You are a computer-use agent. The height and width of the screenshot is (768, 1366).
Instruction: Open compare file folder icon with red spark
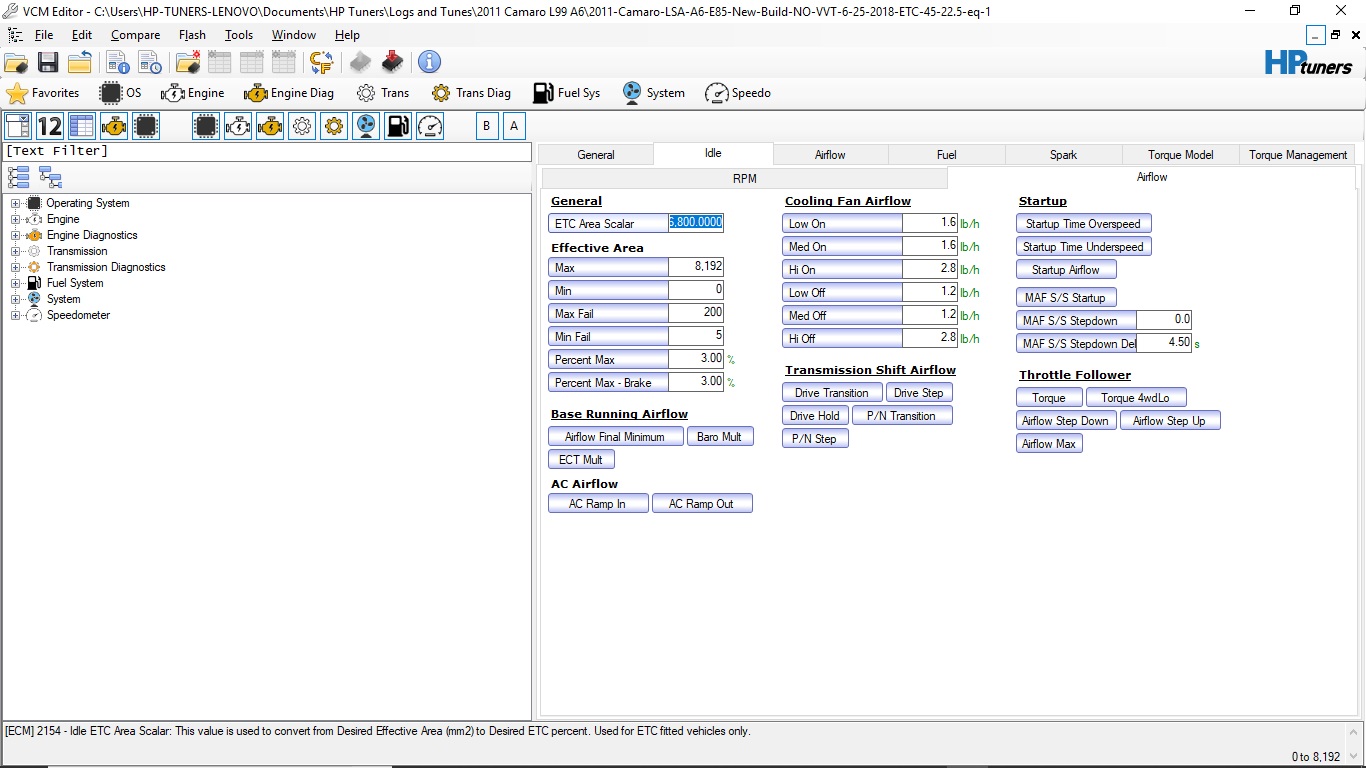188,62
